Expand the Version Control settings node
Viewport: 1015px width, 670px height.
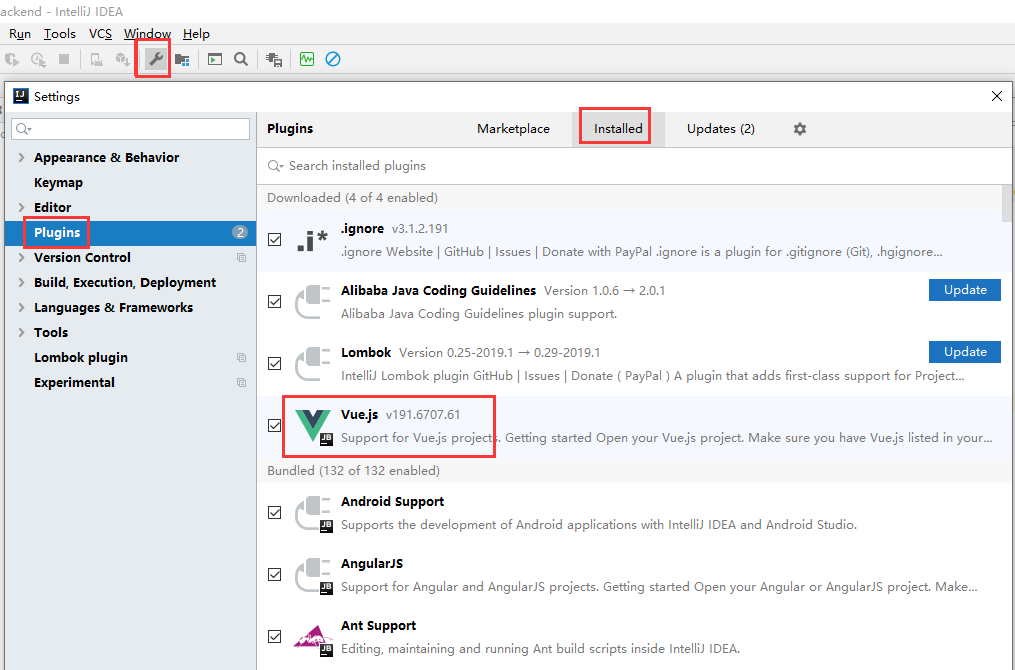click(21, 258)
